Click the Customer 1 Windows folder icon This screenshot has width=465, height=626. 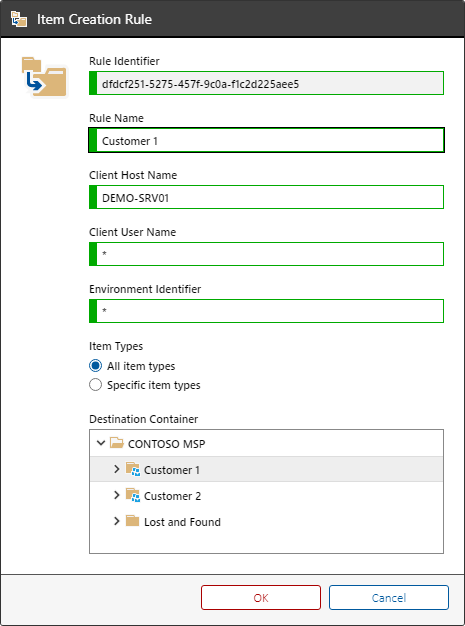tap(132, 469)
